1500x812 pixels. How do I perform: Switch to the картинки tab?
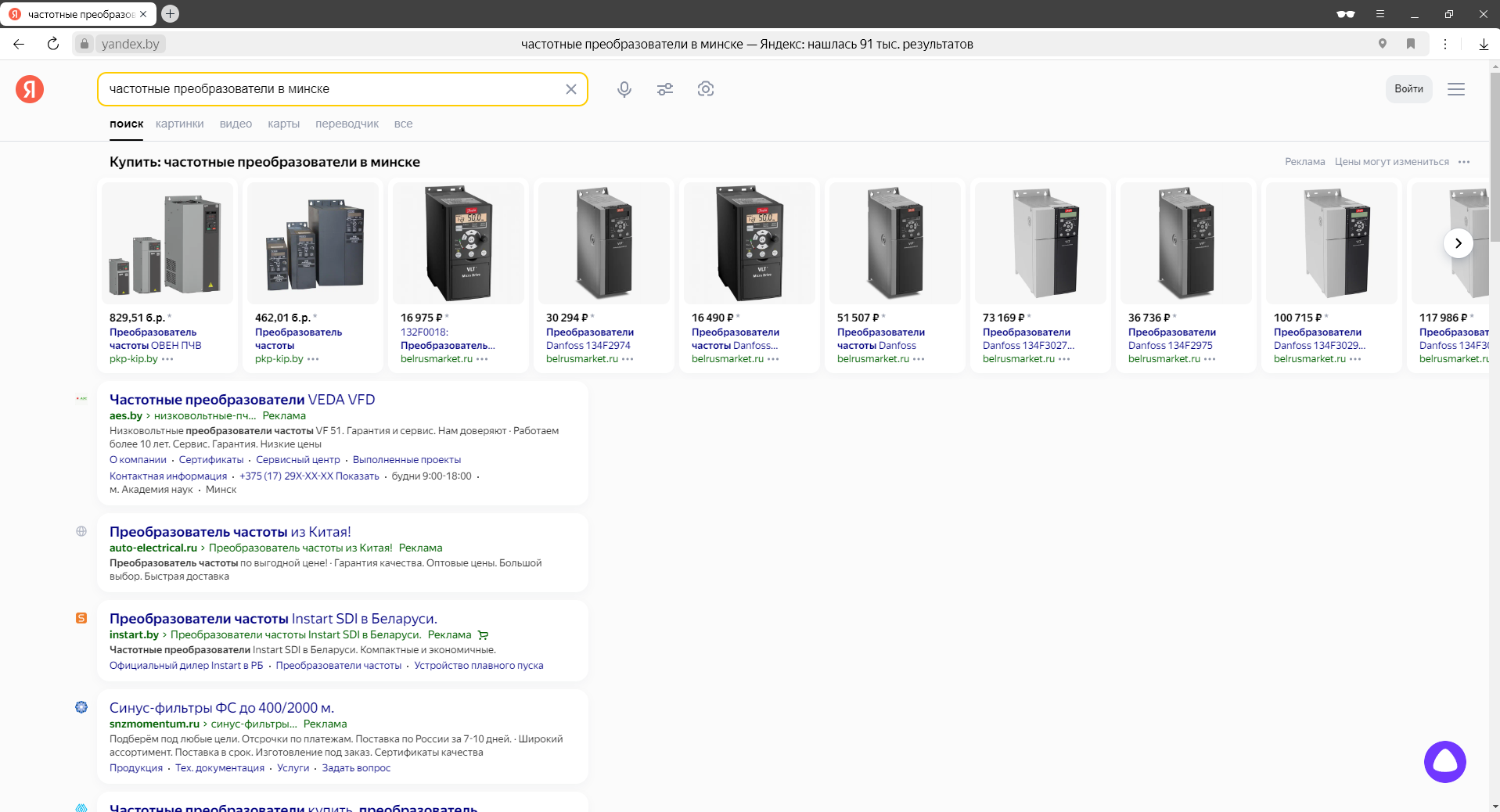click(x=180, y=124)
